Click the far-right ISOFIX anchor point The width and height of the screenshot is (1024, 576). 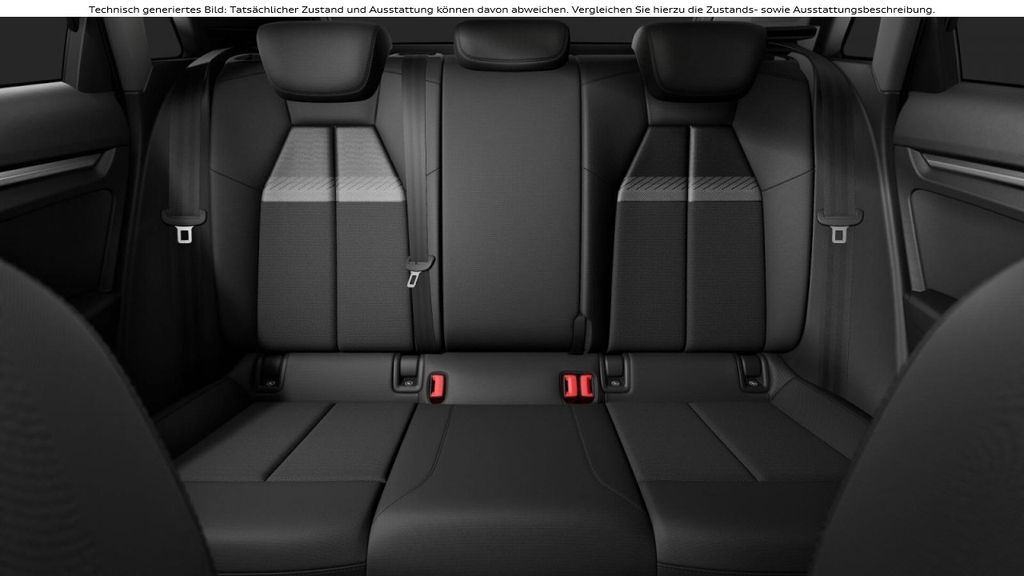(x=752, y=372)
